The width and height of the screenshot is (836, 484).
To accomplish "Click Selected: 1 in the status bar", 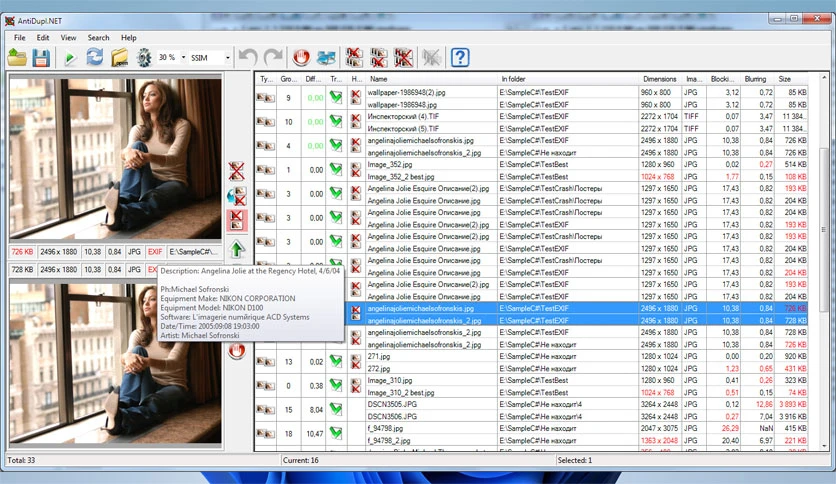I will [x=575, y=460].
